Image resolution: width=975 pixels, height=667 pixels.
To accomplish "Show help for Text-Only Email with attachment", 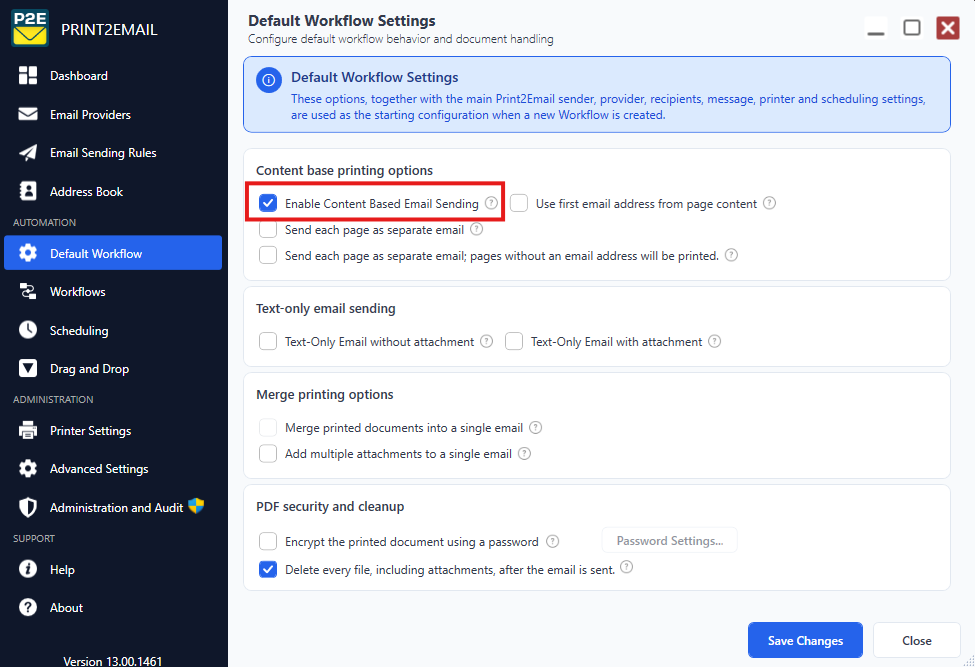I will point(714,341).
